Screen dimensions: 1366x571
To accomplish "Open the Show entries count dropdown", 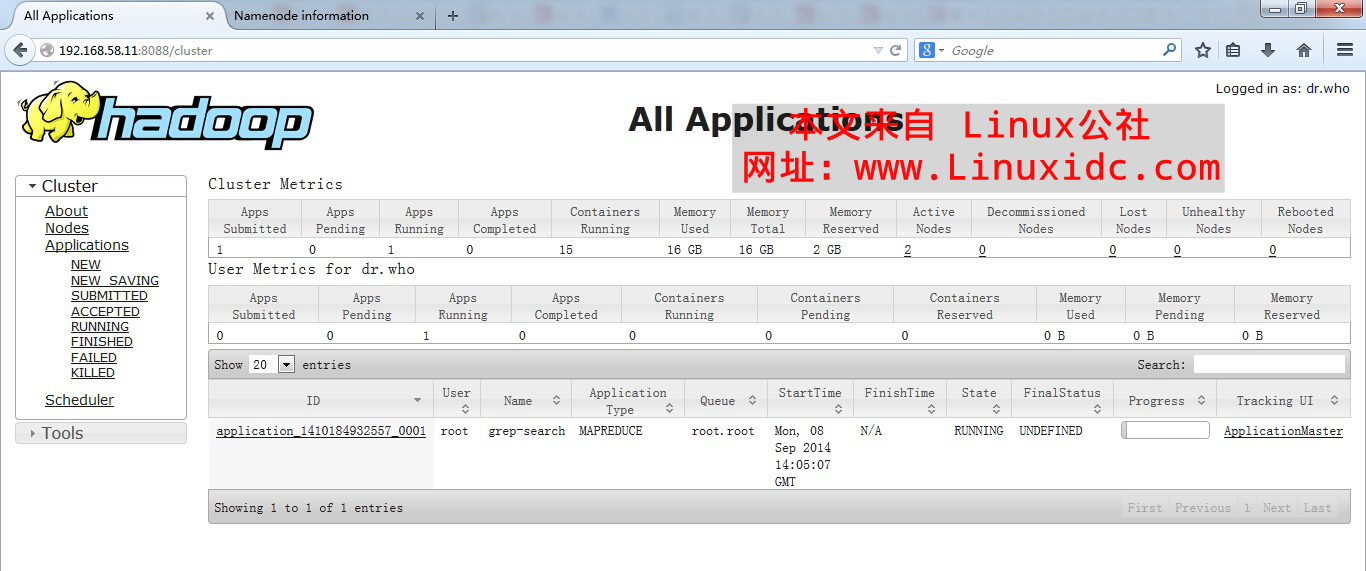I will click(272, 365).
